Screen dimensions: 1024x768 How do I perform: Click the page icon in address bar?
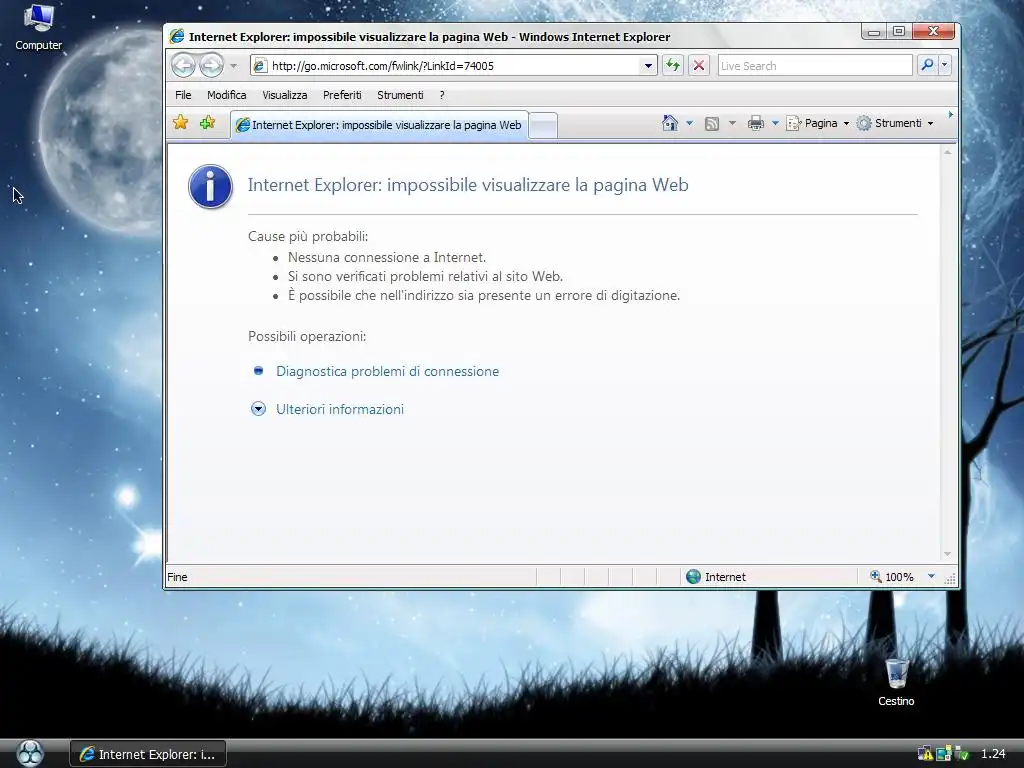(260, 65)
